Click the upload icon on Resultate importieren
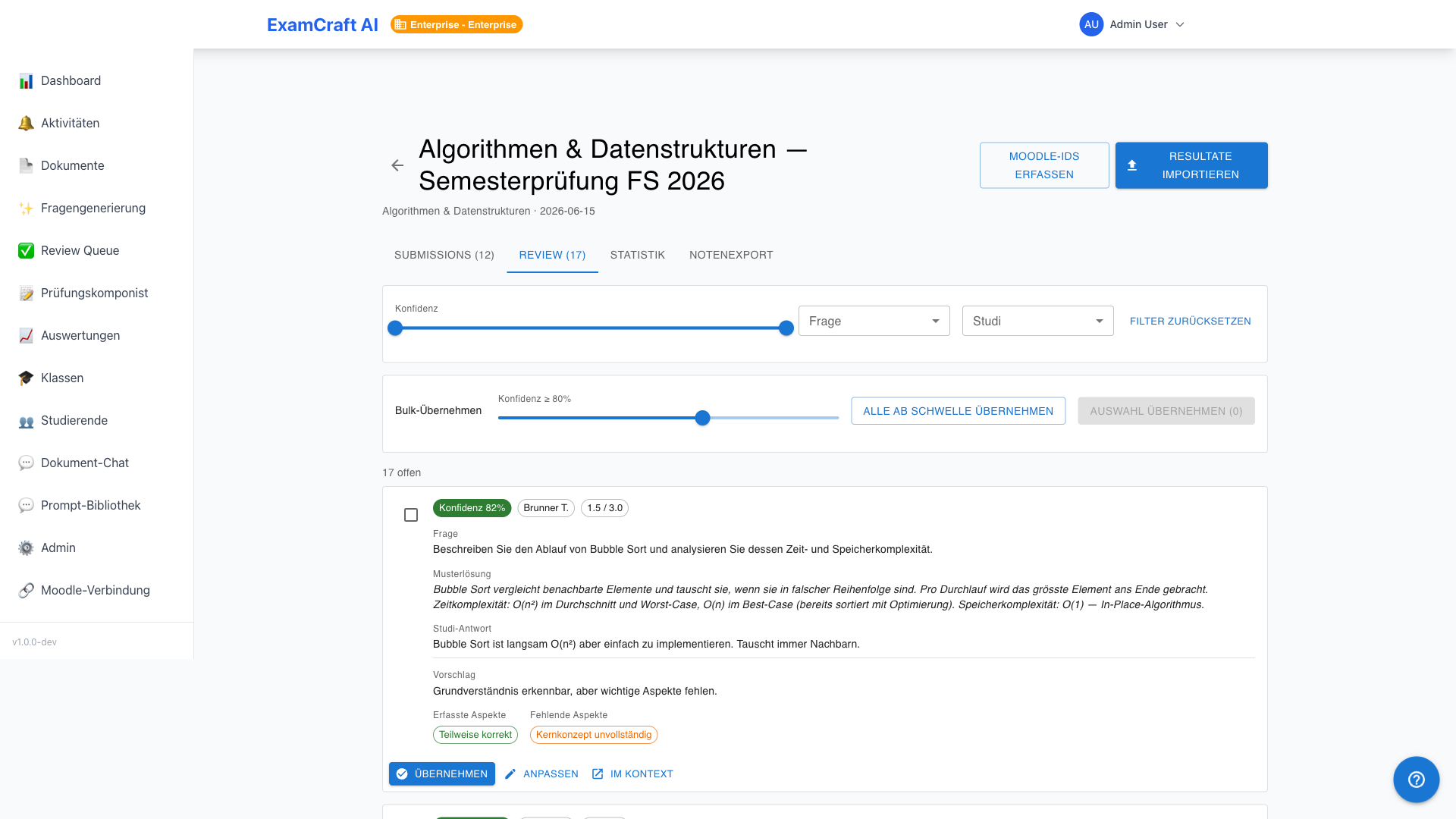The height and width of the screenshot is (819, 1456). [x=1132, y=165]
